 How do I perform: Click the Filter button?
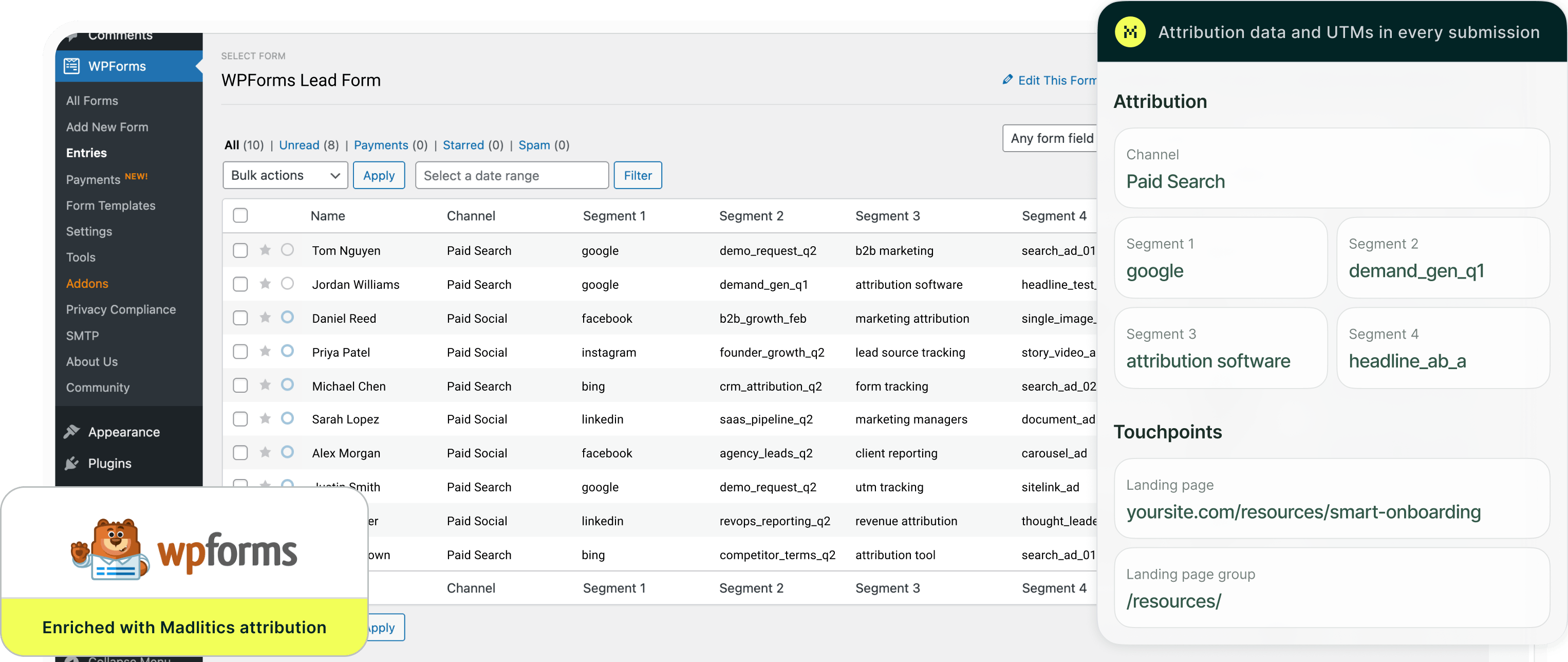(x=637, y=175)
